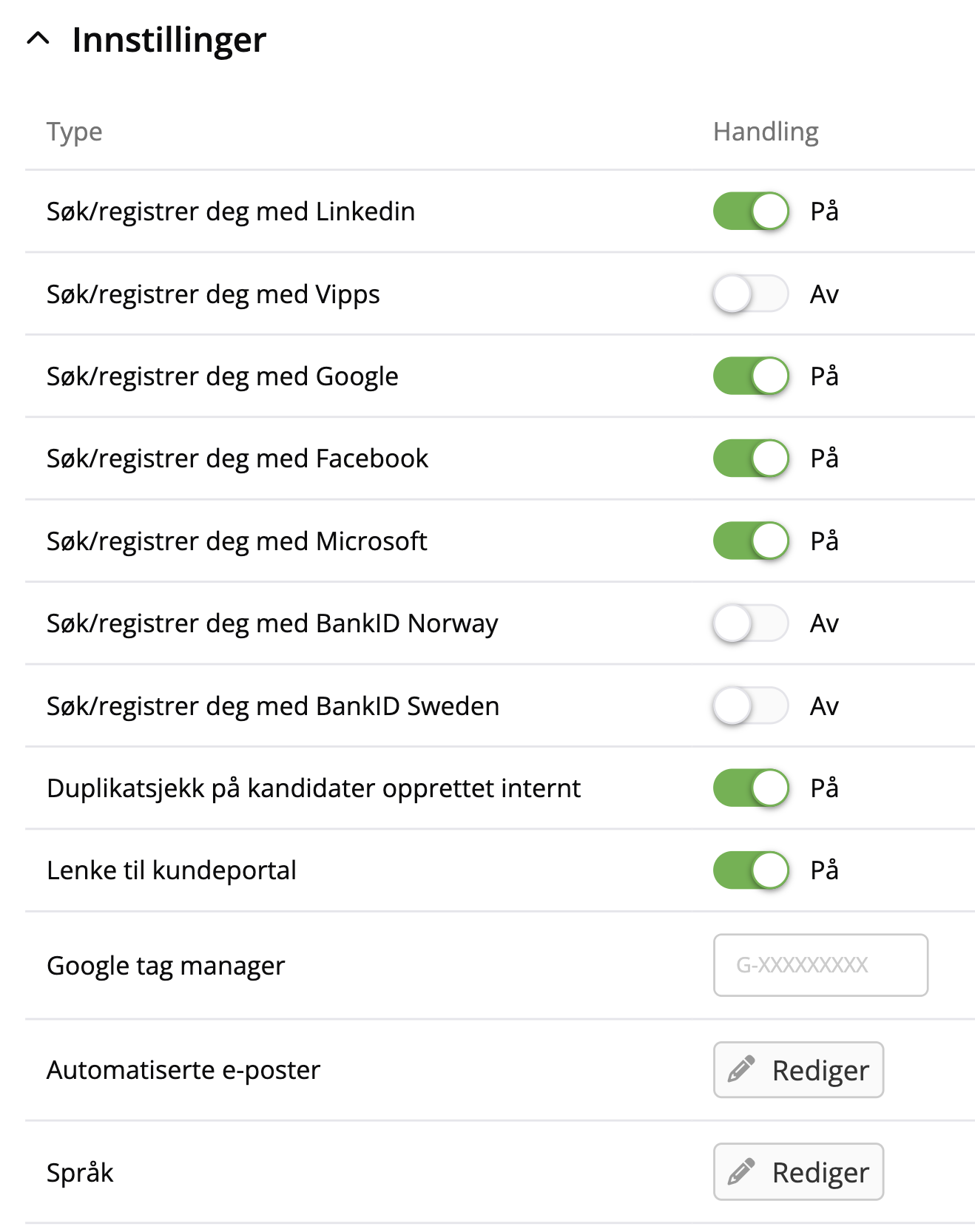Click the Innstillinger heading text
The height and width of the screenshot is (1232, 975).
pos(169,40)
